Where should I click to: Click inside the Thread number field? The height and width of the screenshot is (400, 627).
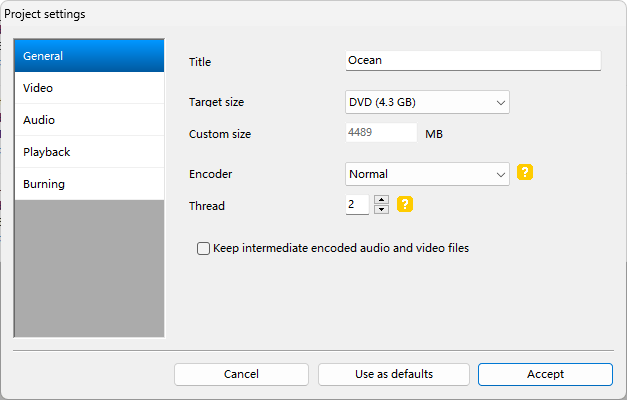coord(357,205)
